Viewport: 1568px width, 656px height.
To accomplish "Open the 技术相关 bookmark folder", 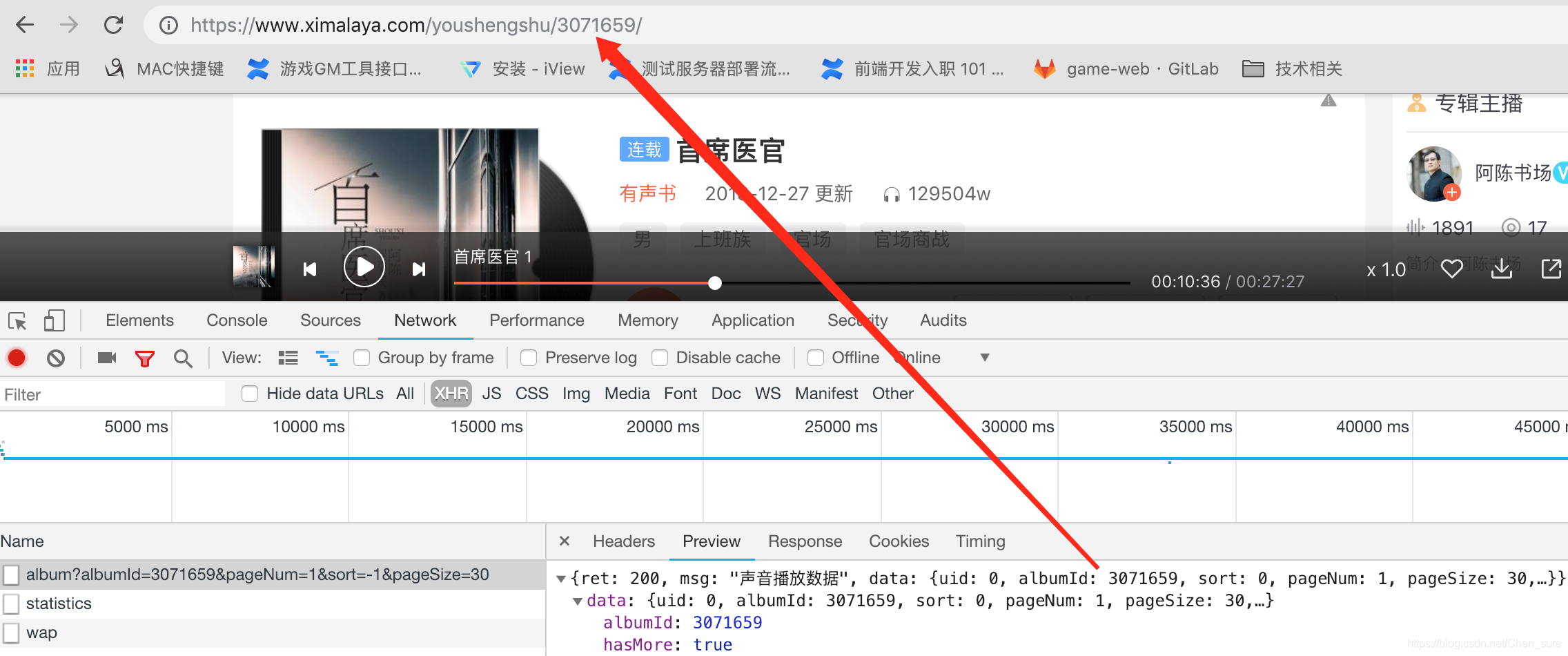I will tap(1292, 68).
